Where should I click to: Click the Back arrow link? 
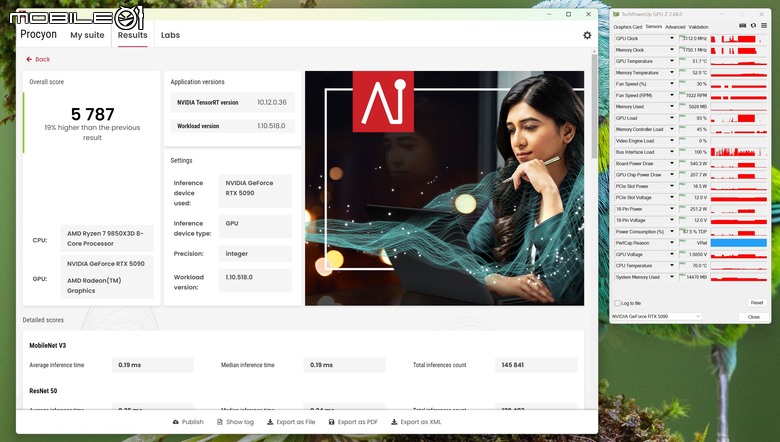click(x=38, y=59)
